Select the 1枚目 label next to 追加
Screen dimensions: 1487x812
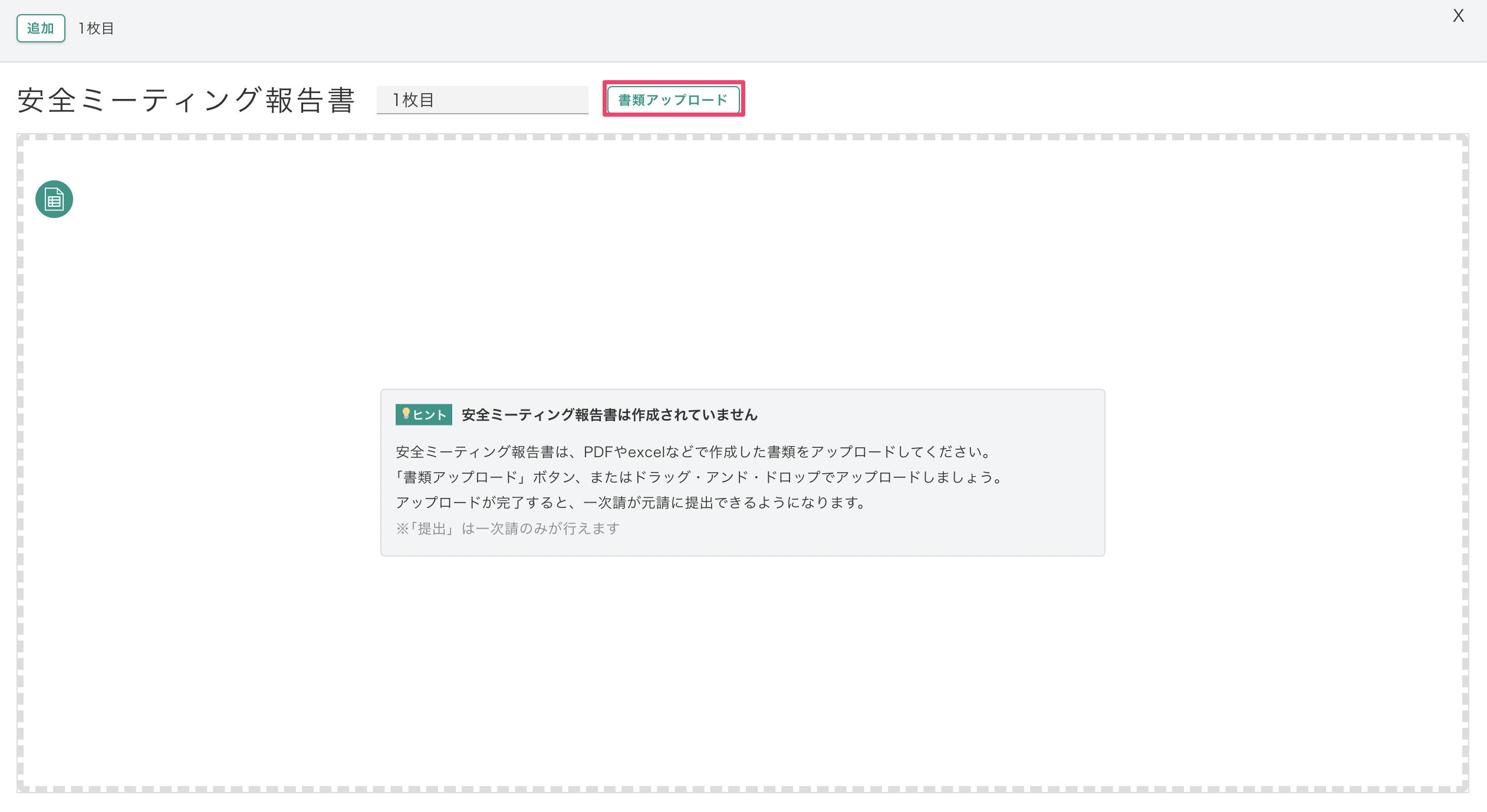96,28
